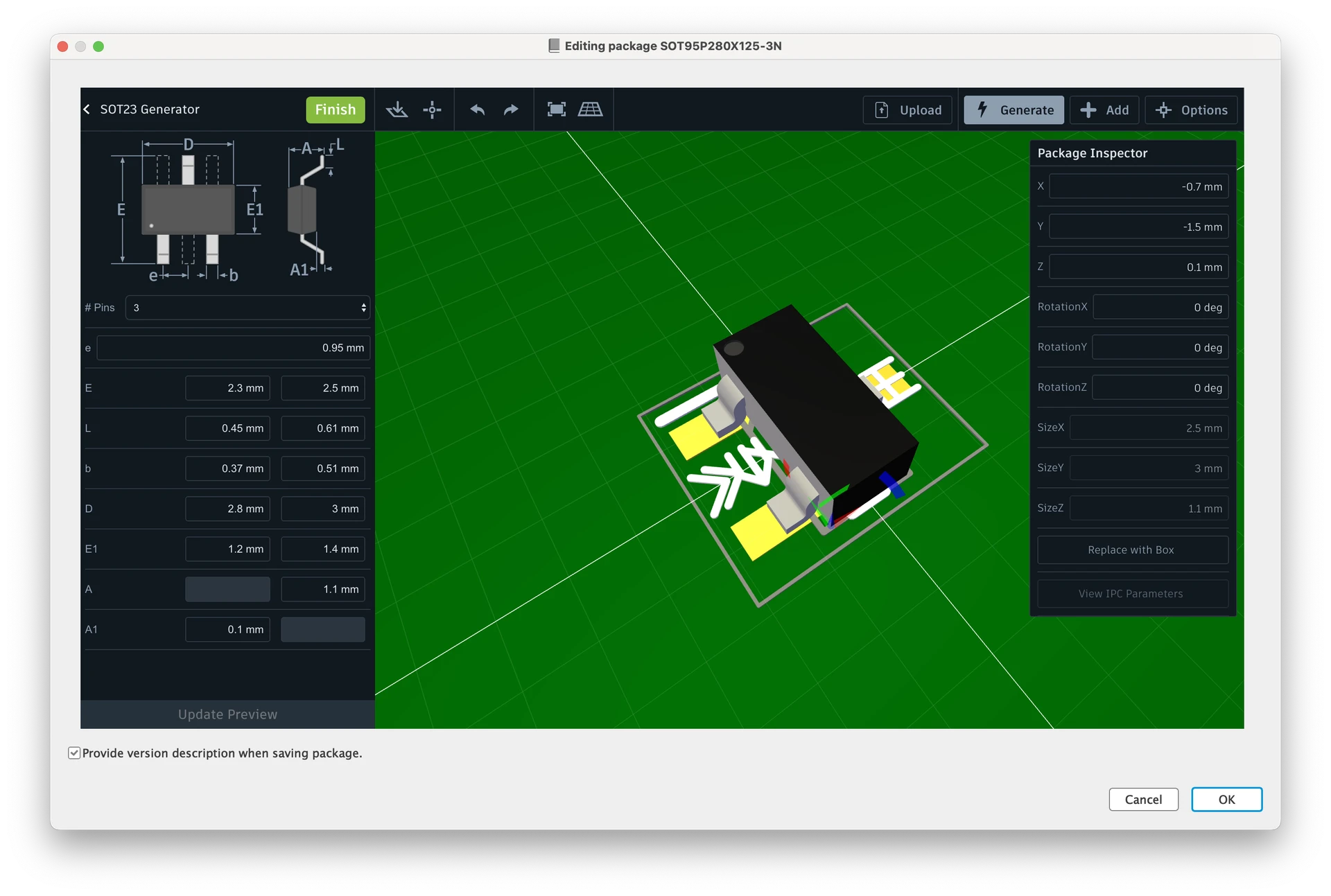Open the Options menu in the toolbar

(x=1191, y=110)
